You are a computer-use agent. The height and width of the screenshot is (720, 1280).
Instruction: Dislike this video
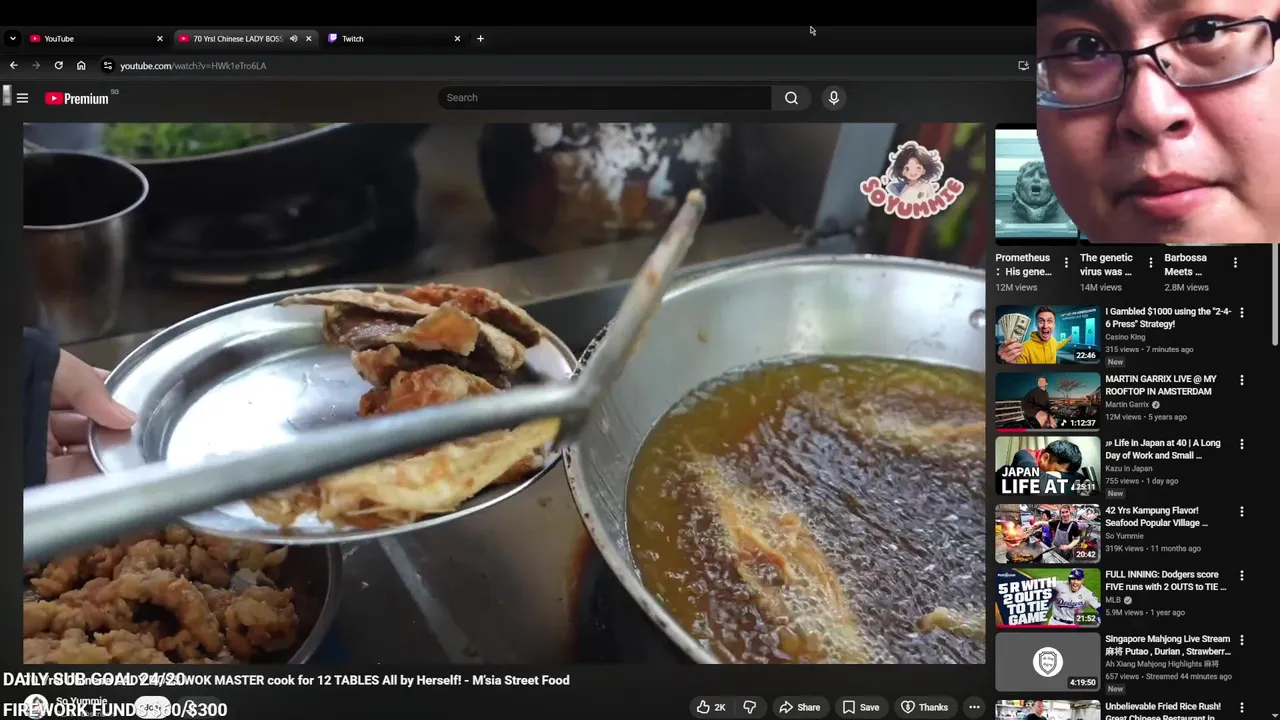pos(749,707)
